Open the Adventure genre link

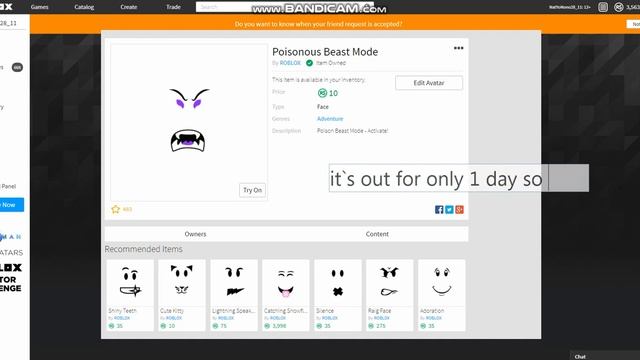pos(330,119)
